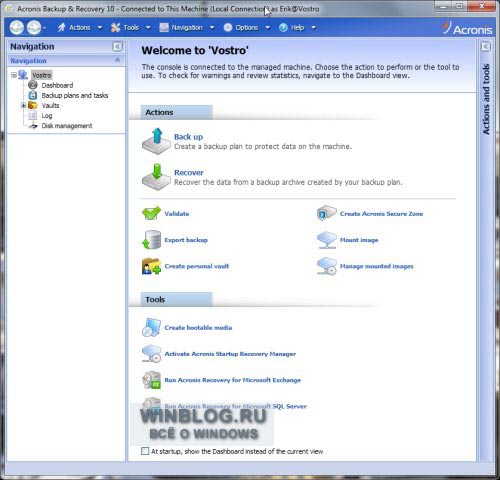
Task: Collapse the Vostro tree node
Action: (x=14, y=75)
